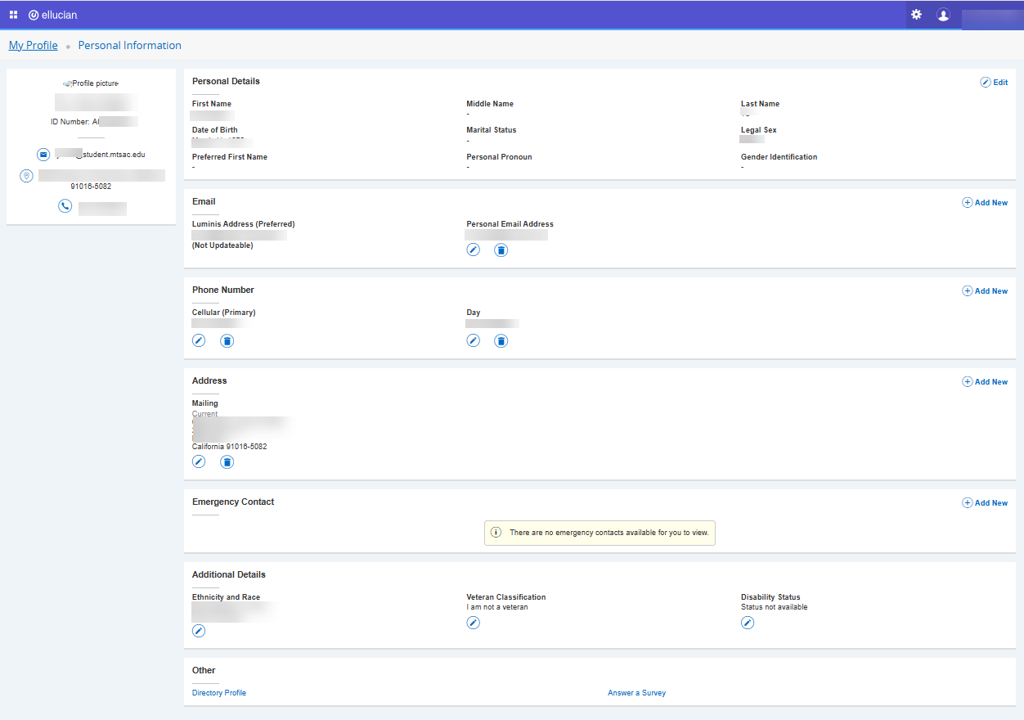Edit the Mailing address
Screen dimensions: 1024x720
click(x=199, y=462)
